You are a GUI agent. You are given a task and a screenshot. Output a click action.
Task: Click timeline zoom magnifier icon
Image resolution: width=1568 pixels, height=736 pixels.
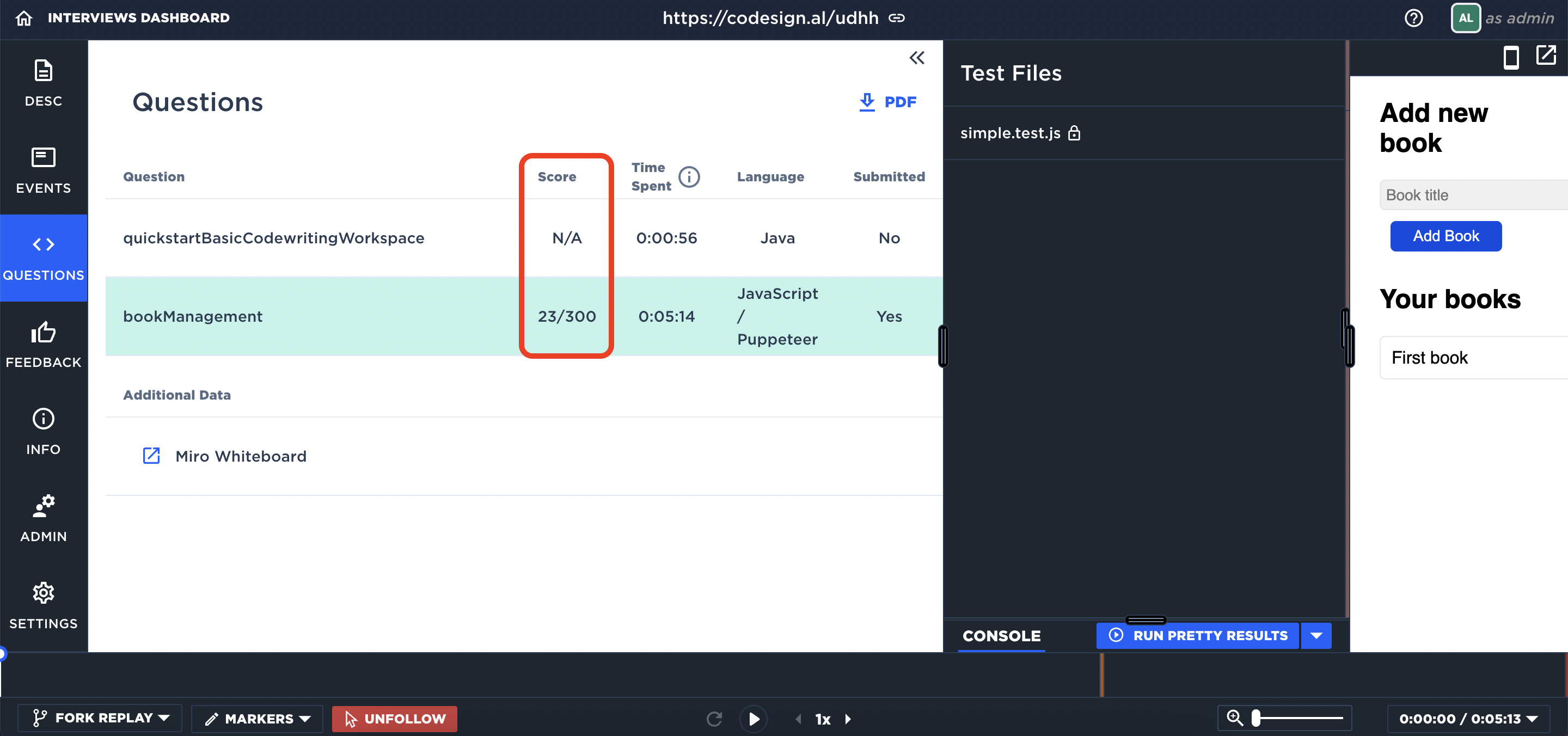pyautogui.click(x=1234, y=719)
